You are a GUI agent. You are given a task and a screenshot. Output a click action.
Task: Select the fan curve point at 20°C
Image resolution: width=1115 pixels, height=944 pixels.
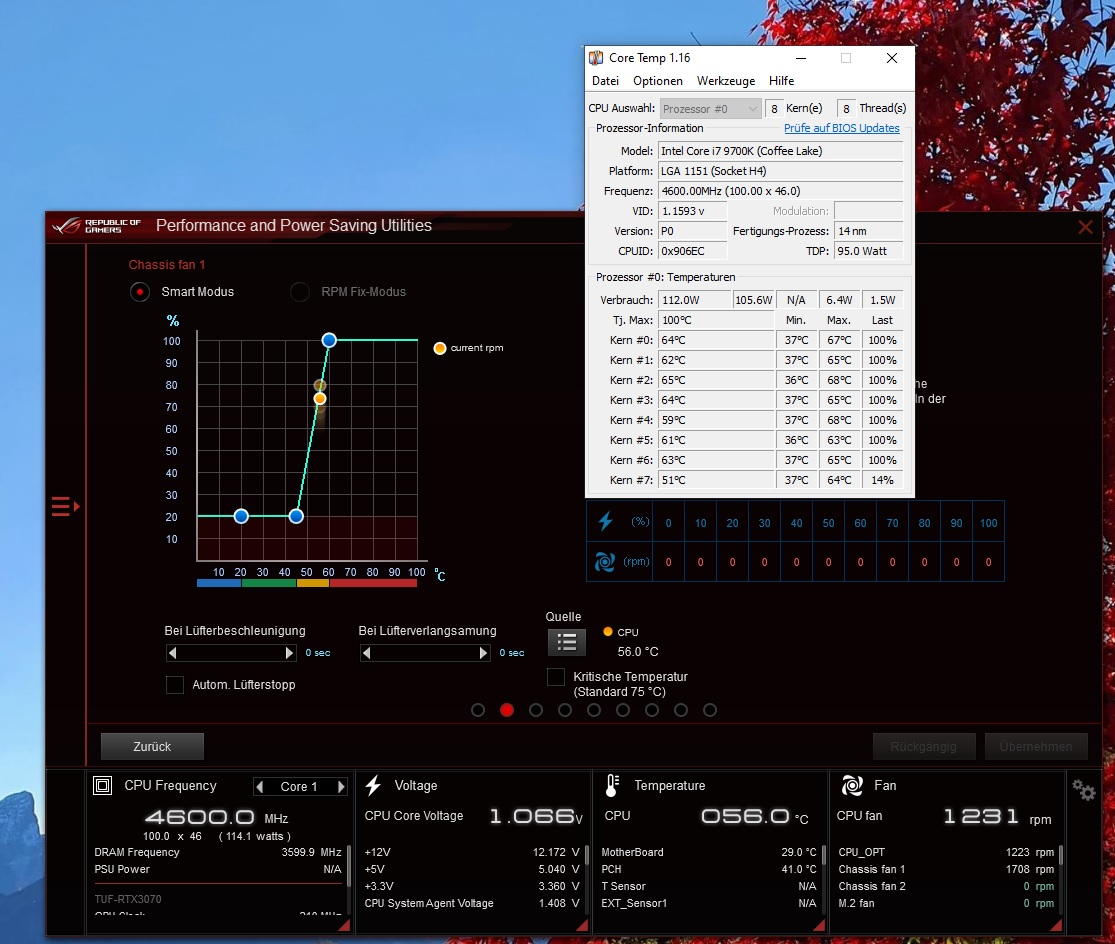tap(241, 516)
